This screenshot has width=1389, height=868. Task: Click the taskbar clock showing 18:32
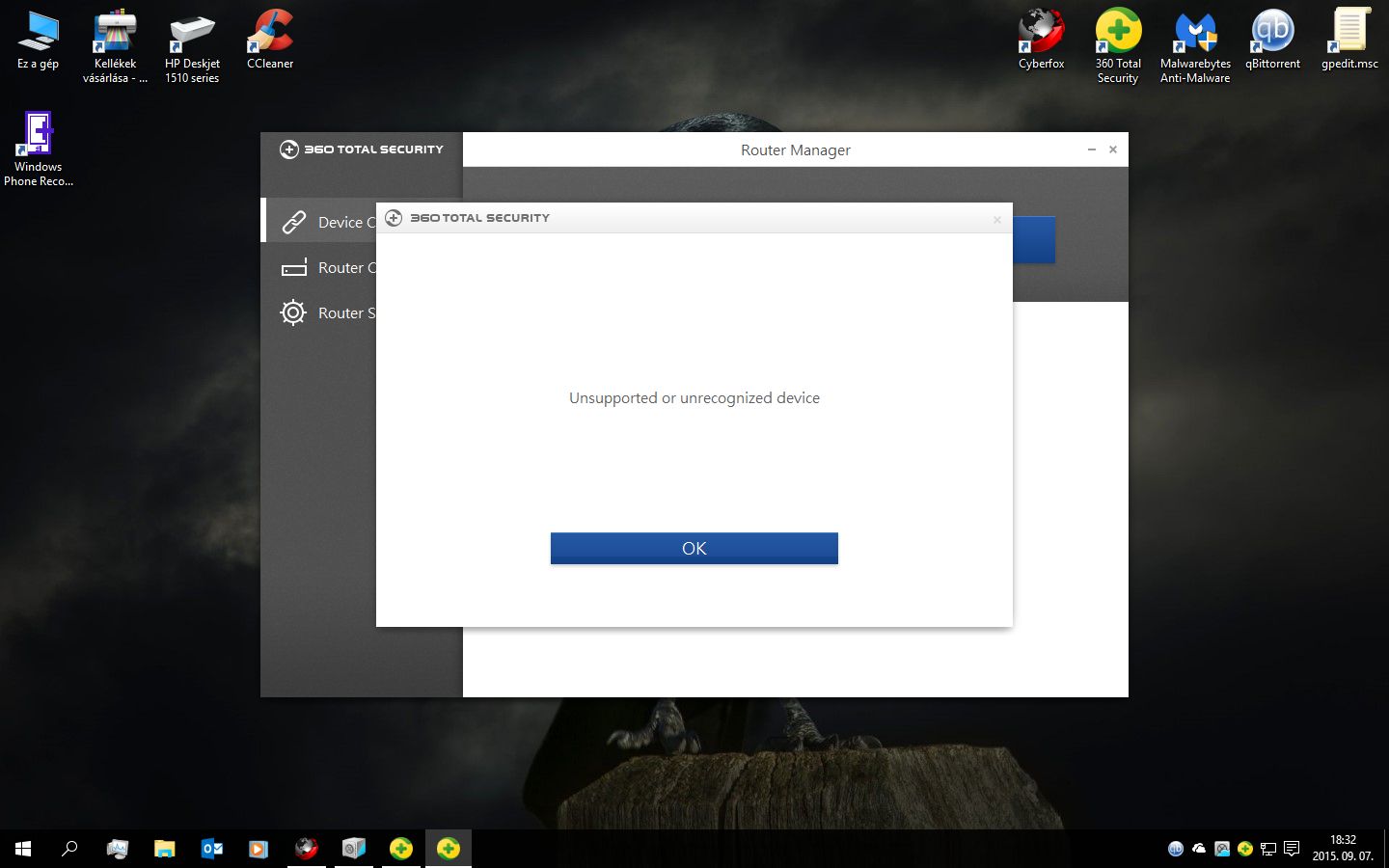coord(1343,848)
